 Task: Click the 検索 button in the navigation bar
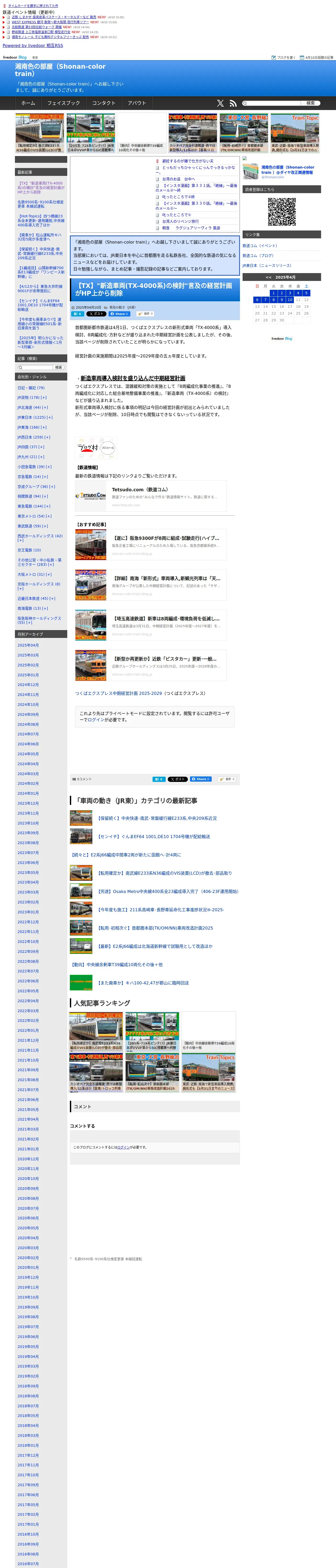(310, 103)
